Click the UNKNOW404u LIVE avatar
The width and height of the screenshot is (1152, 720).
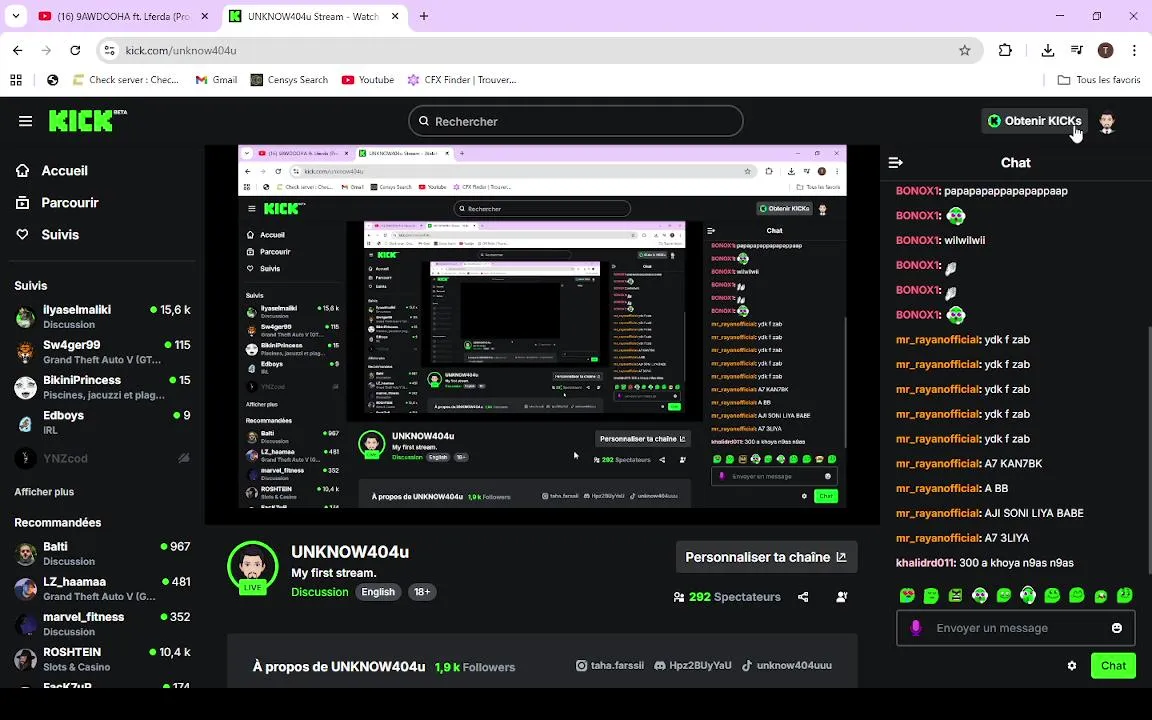(253, 567)
